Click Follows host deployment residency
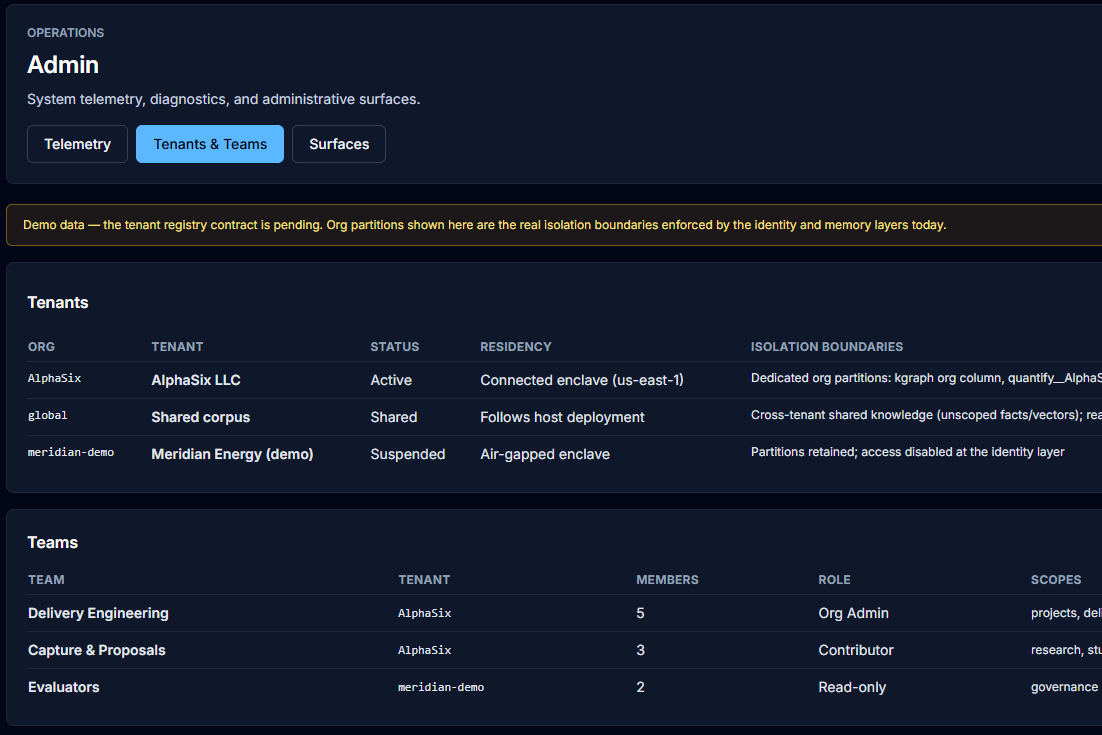Screen dimensions: 1102x735 point(562,417)
